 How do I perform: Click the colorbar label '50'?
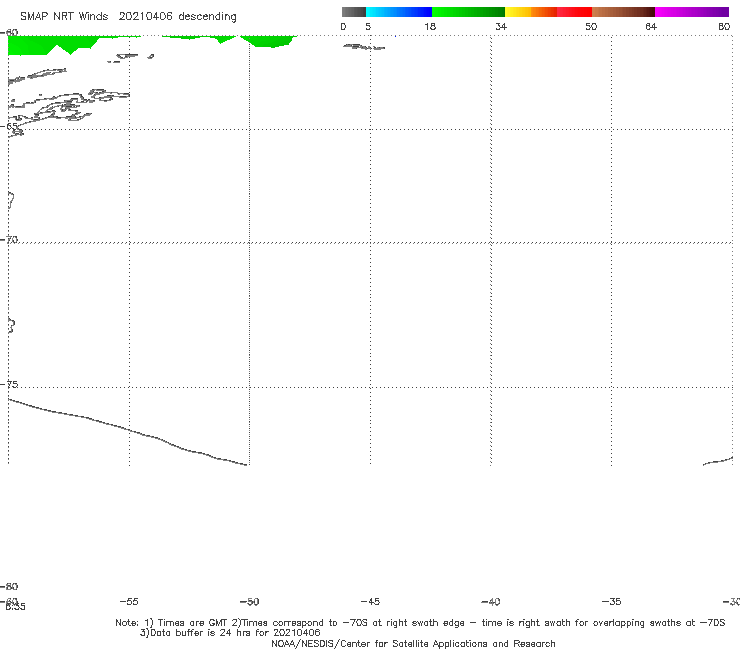[x=591, y=26]
